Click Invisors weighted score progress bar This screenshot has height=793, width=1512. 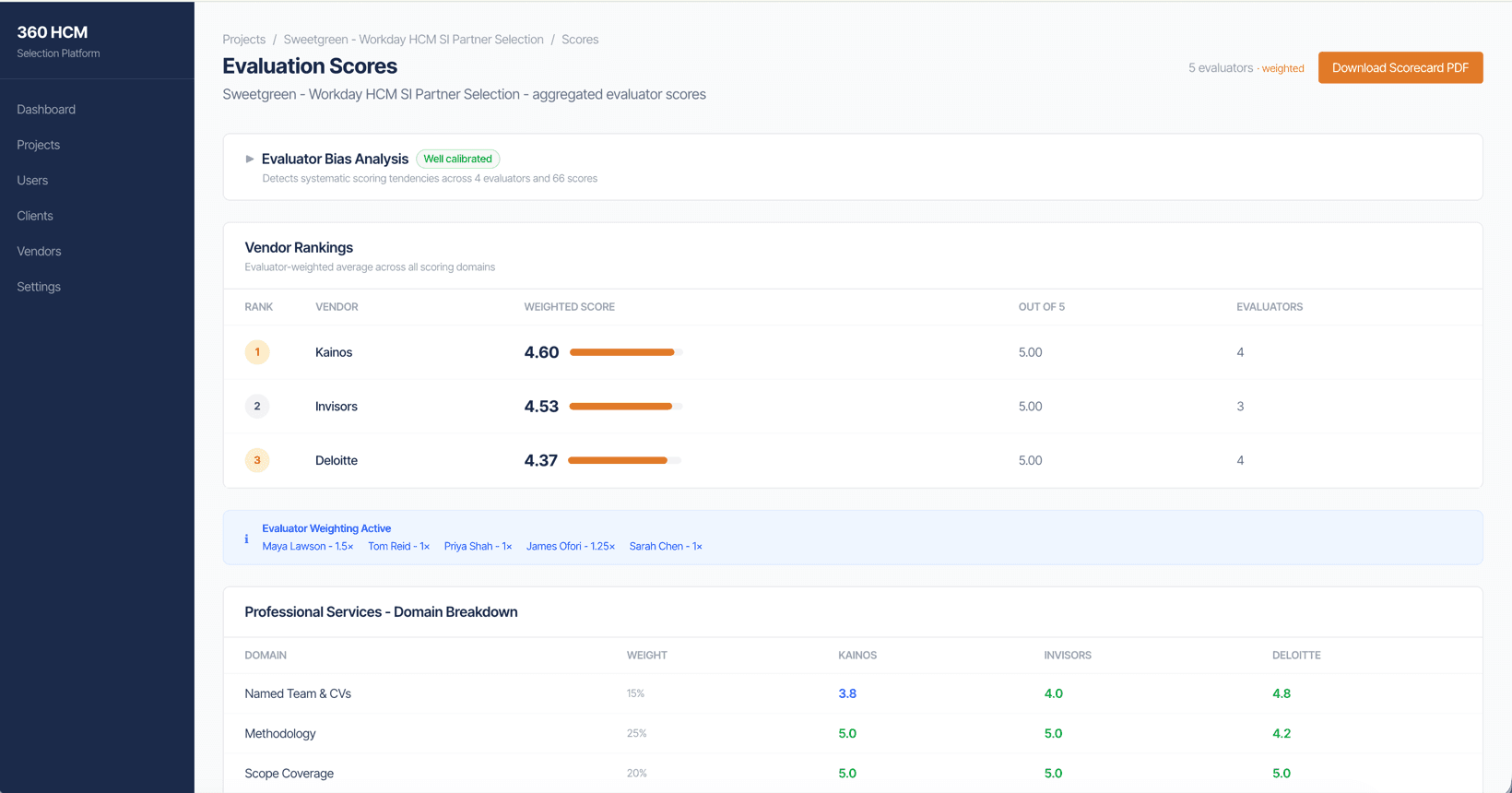(x=625, y=406)
